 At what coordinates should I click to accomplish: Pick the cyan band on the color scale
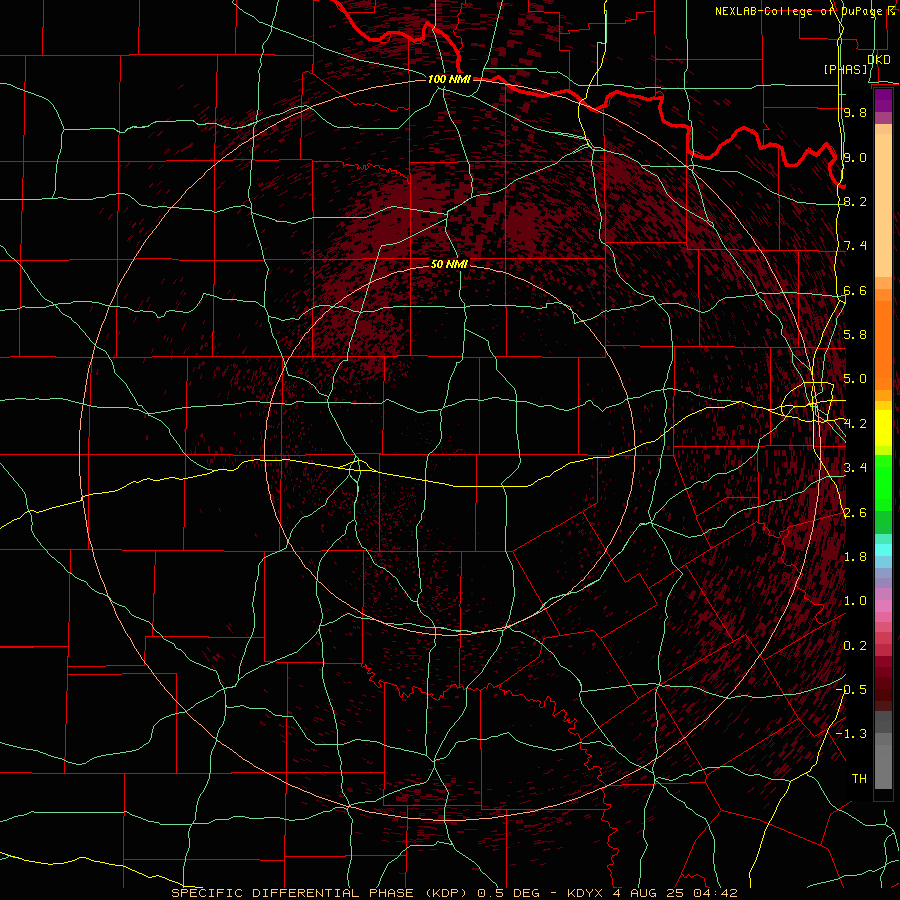[883, 550]
